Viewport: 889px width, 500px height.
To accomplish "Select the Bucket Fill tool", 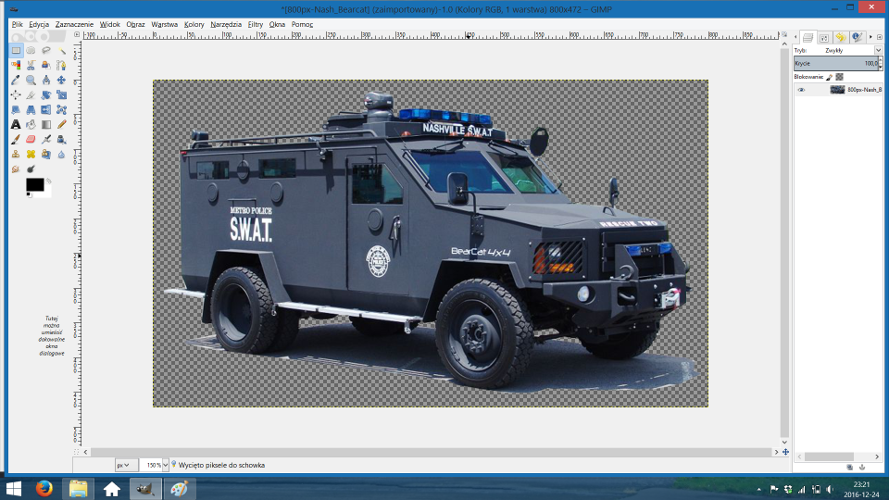I will 31,124.
